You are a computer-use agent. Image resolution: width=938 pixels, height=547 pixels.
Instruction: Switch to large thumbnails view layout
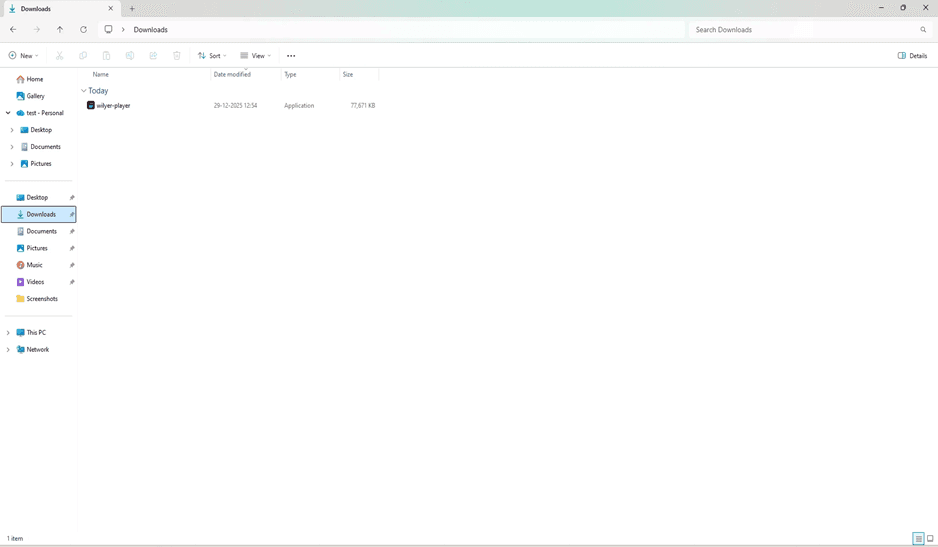pos(930,539)
